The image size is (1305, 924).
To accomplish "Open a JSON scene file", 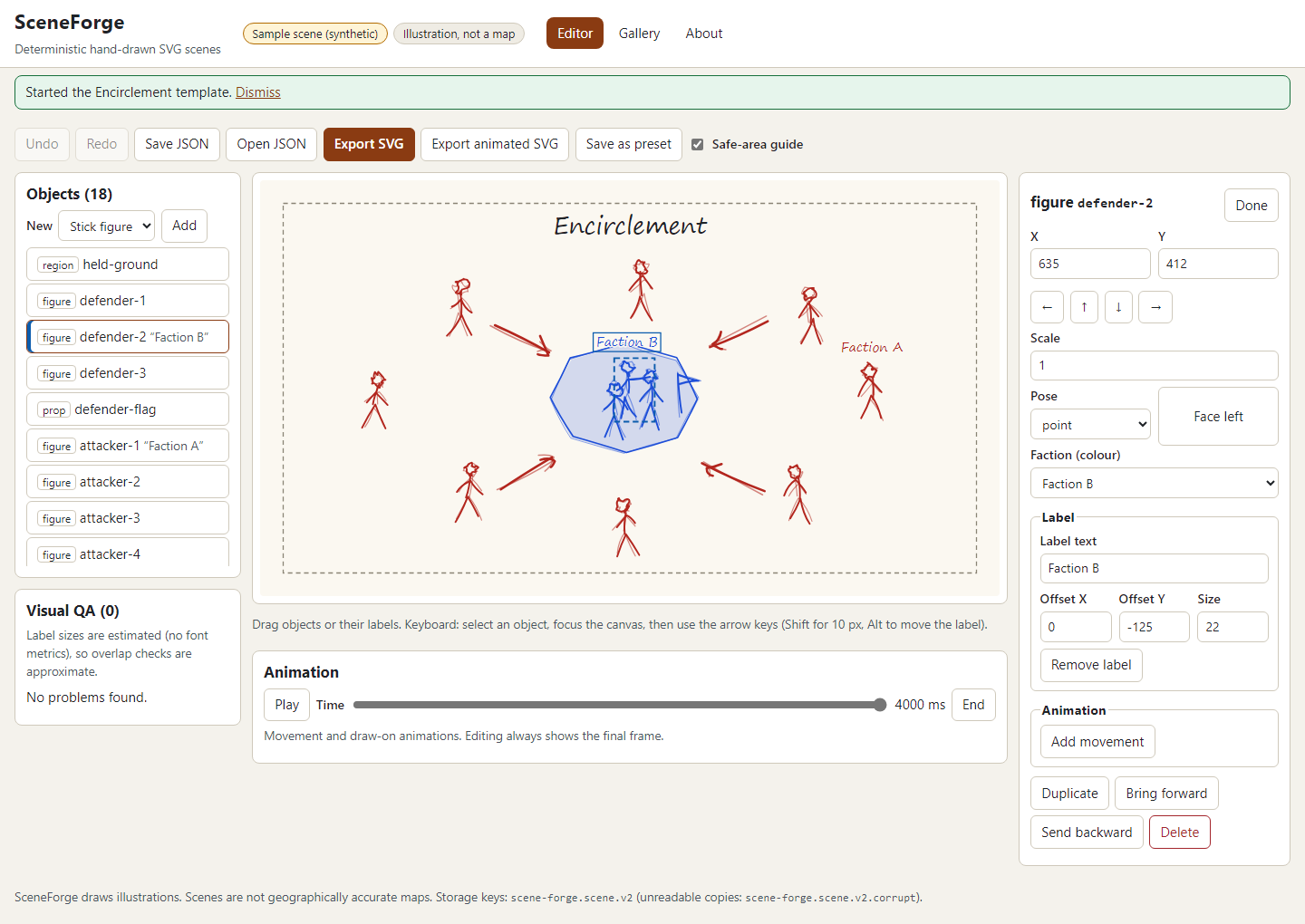I will point(272,144).
